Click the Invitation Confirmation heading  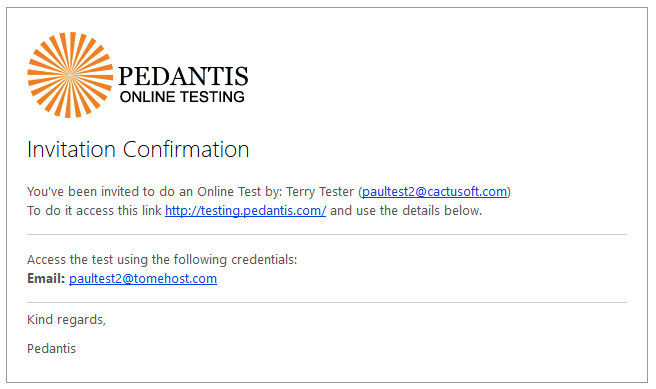138,149
